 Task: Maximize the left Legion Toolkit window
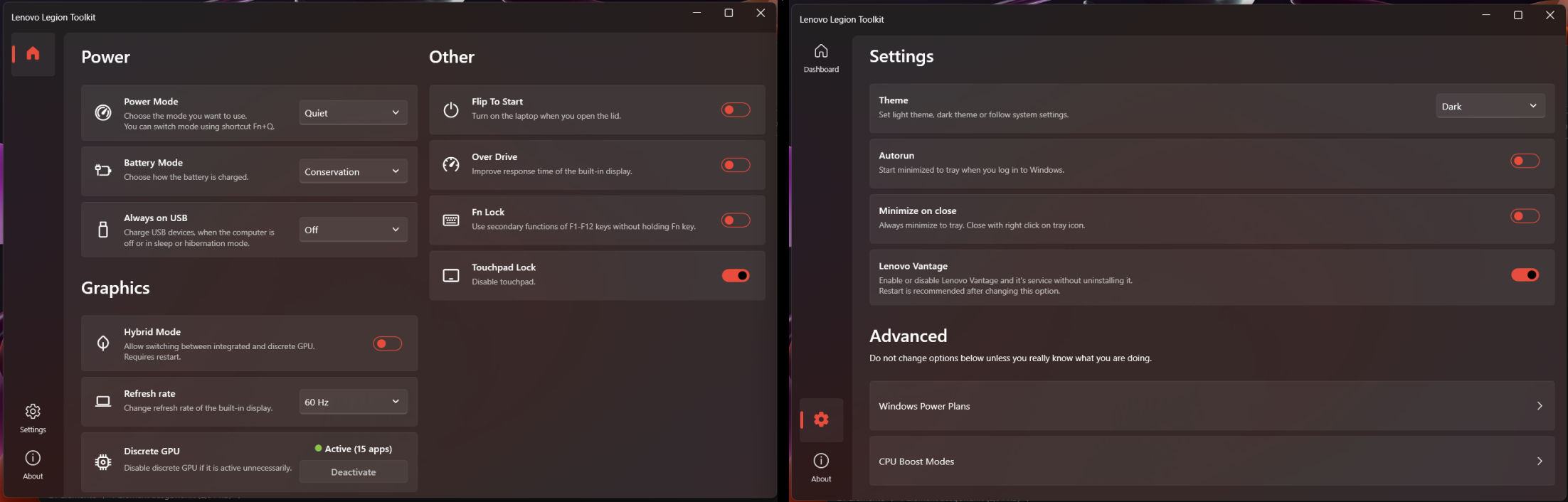point(729,13)
